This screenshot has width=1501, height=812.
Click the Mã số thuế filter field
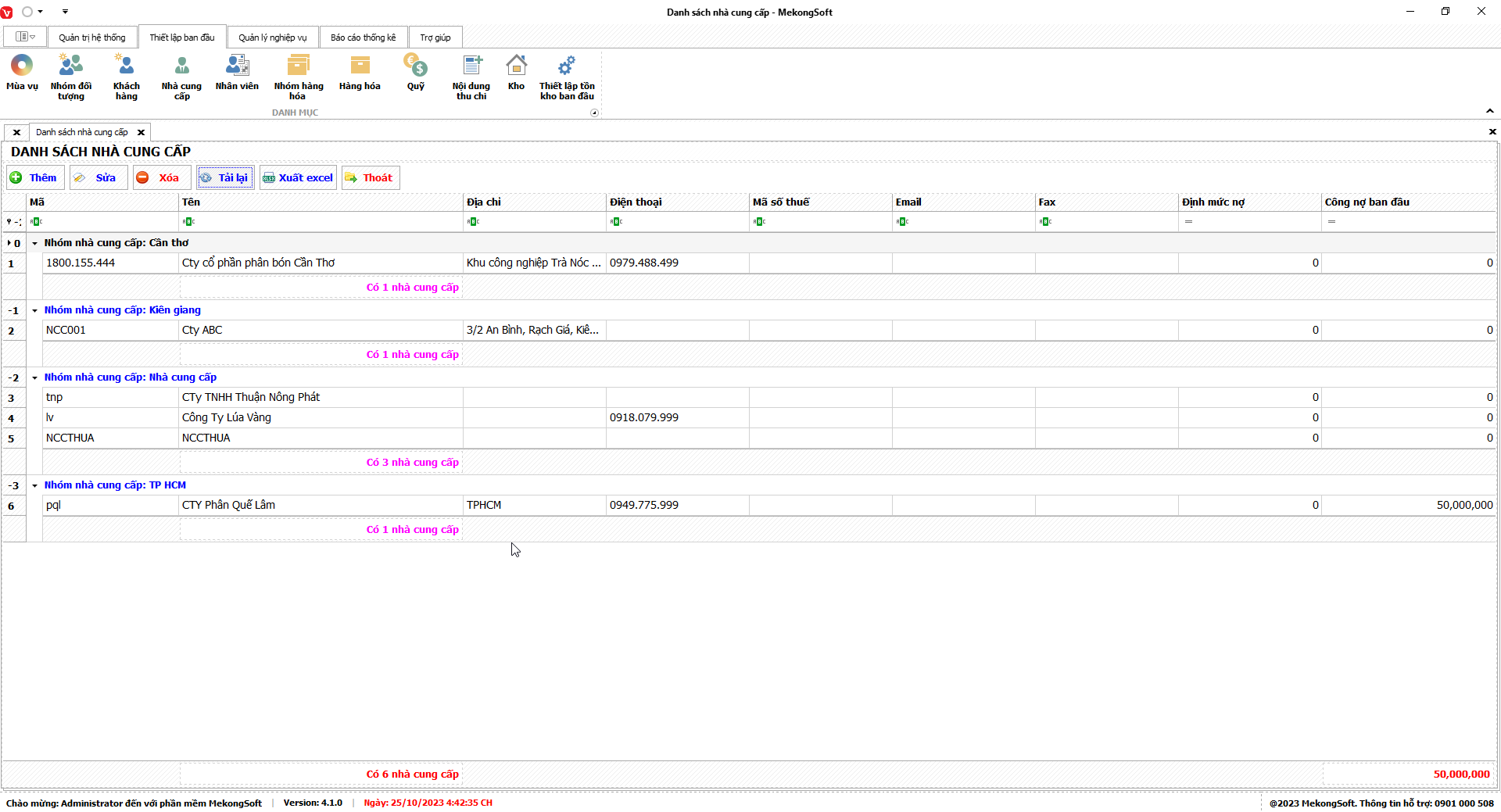coord(821,222)
